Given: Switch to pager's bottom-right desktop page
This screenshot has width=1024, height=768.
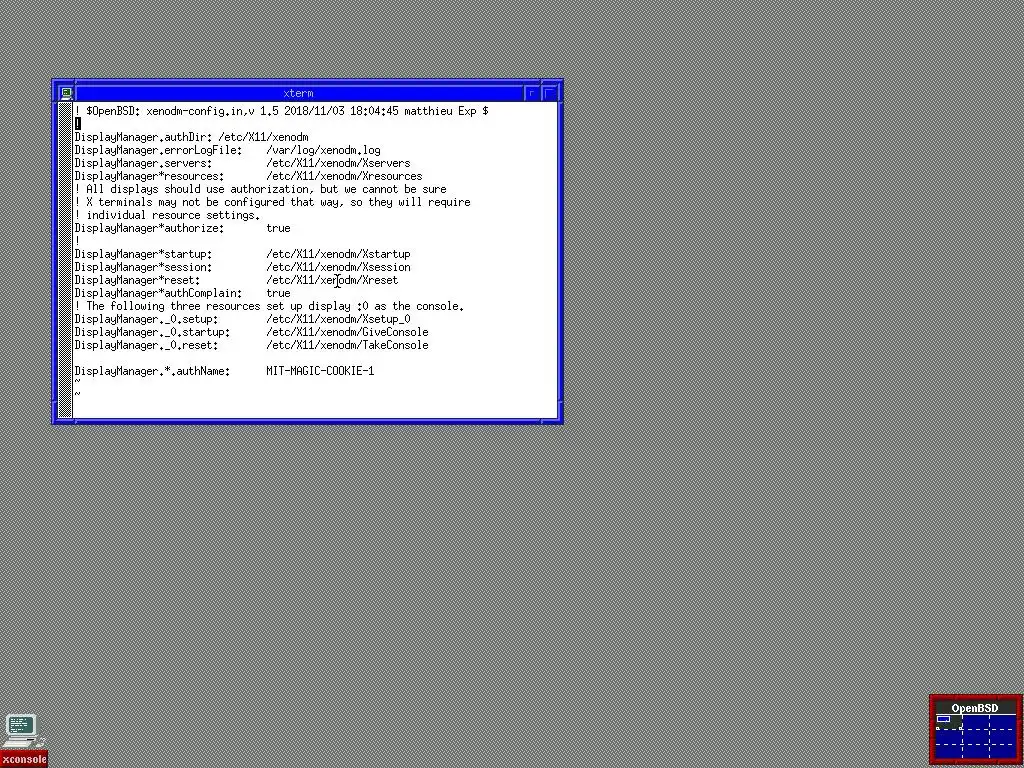Looking at the screenshot, I should (1002, 750).
